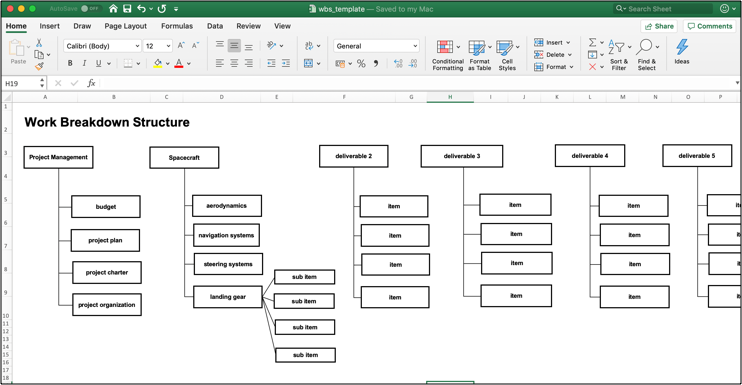The image size is (742, 385).
Task: Apply percent style
Action: coord(361,63)
